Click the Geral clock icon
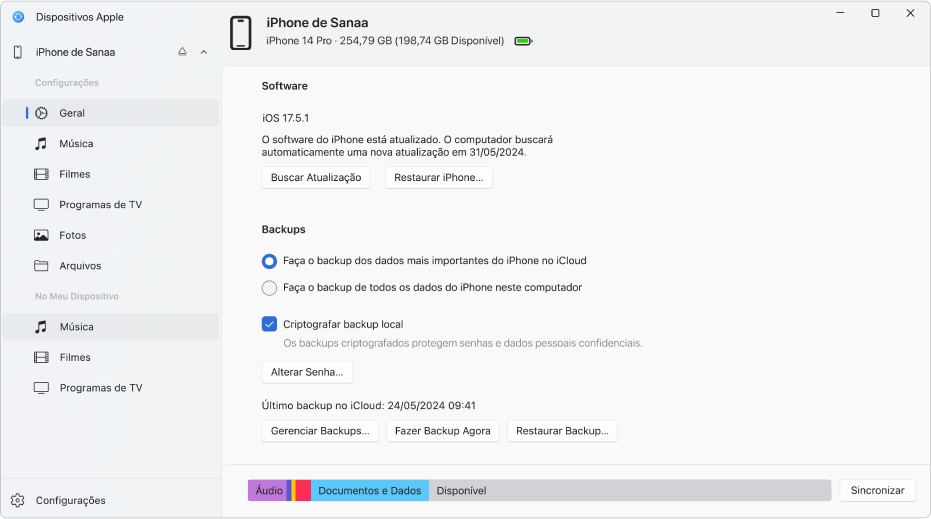The image size is (931, 519). 41,113
